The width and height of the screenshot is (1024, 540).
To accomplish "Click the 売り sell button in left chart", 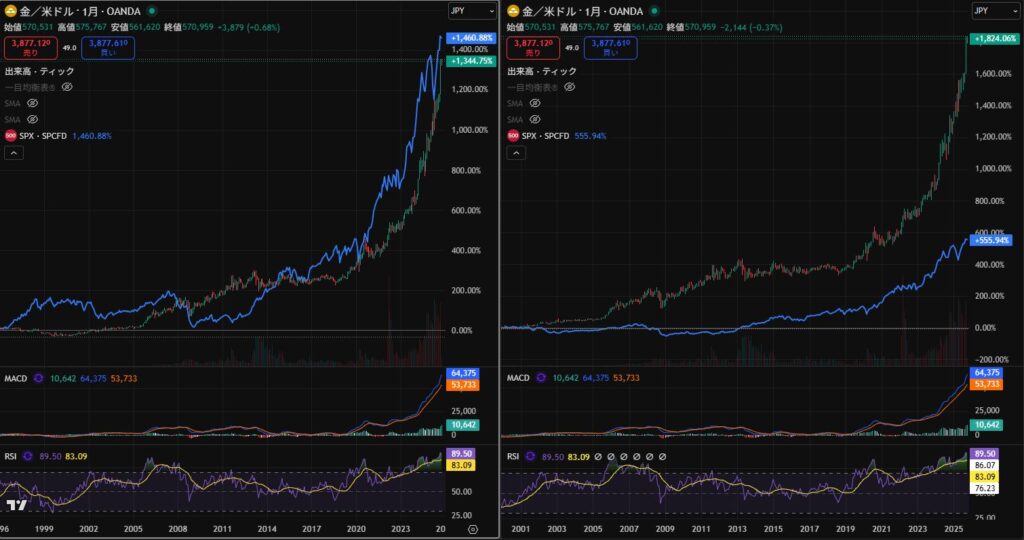I will [29, 47].
